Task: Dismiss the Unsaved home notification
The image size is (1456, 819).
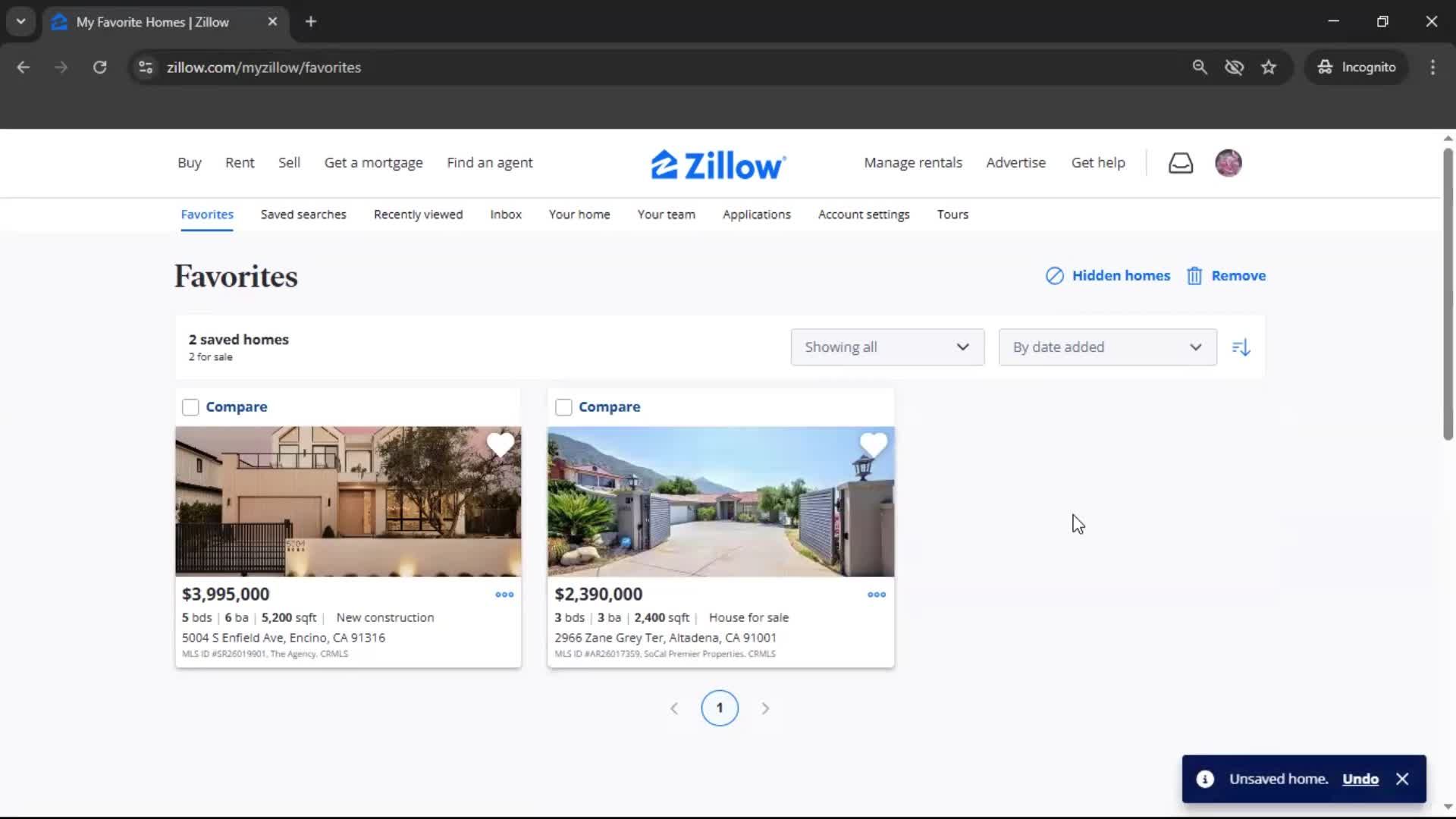Action: 1402,779
